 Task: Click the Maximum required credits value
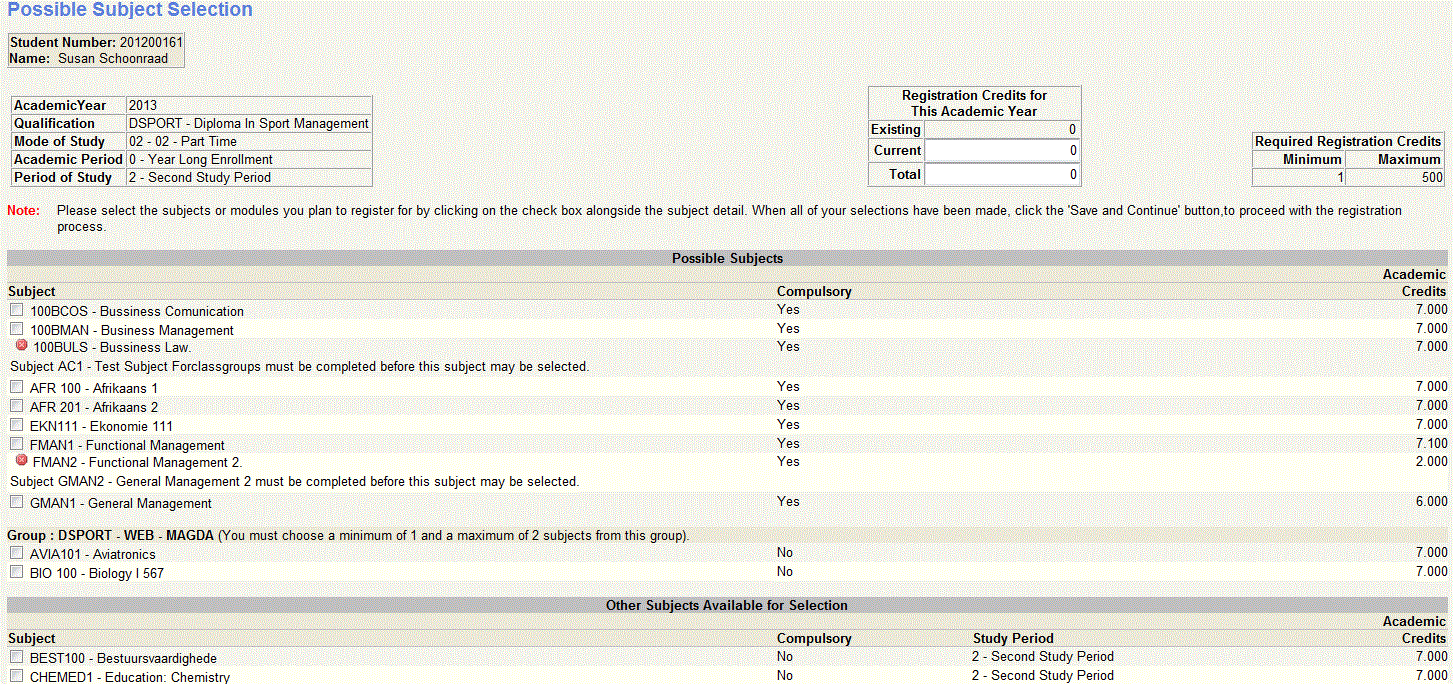[x=1395, y=177]
